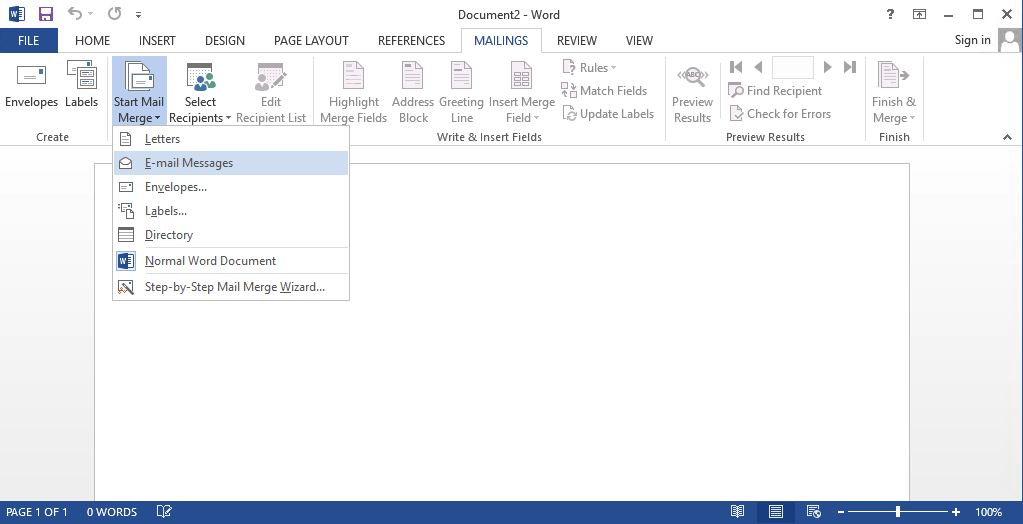
Task: Click the 100% zoom level
Action: tap(988, 512)
